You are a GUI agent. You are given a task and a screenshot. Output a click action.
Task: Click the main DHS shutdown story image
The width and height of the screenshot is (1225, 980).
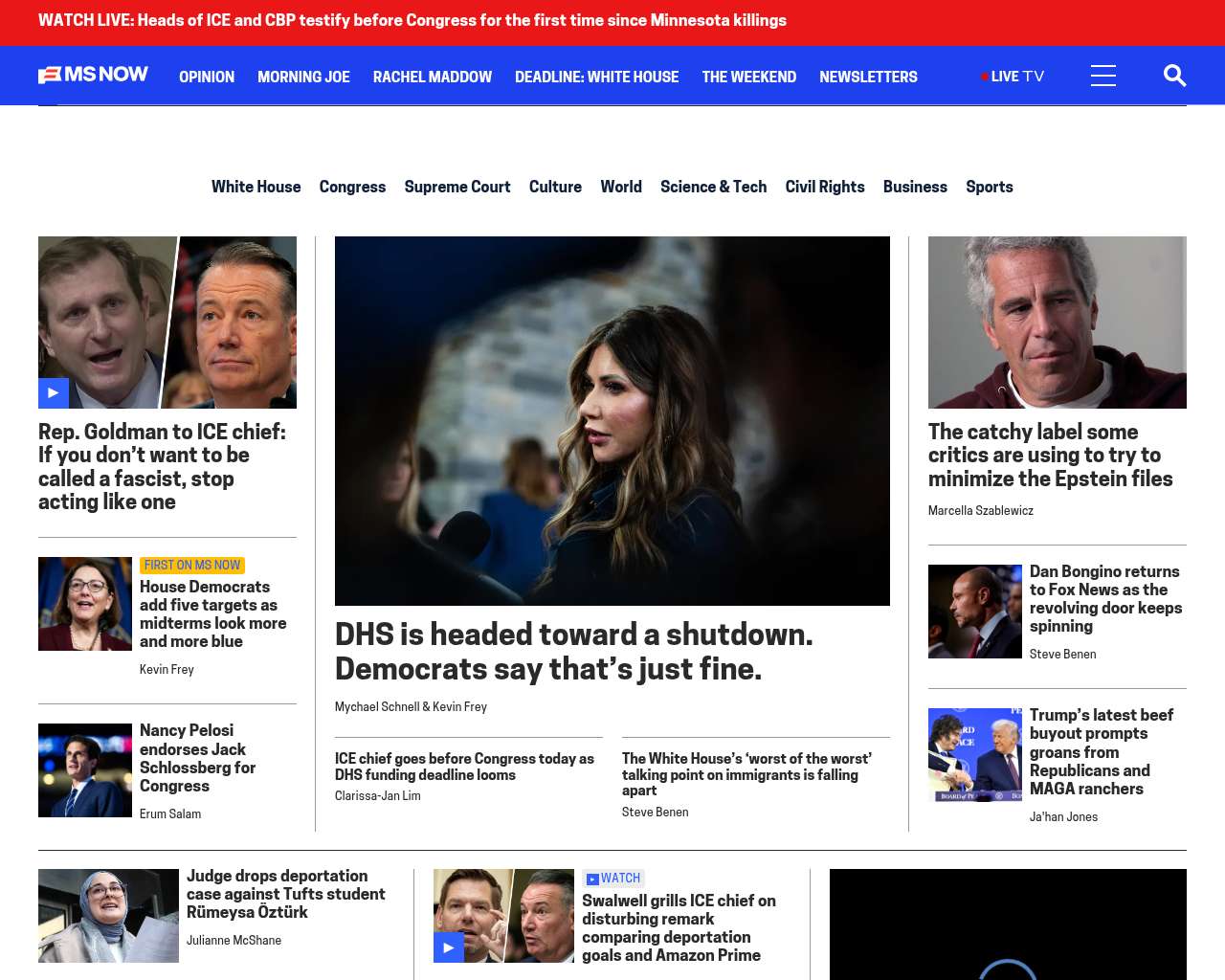tap(612, 421)
